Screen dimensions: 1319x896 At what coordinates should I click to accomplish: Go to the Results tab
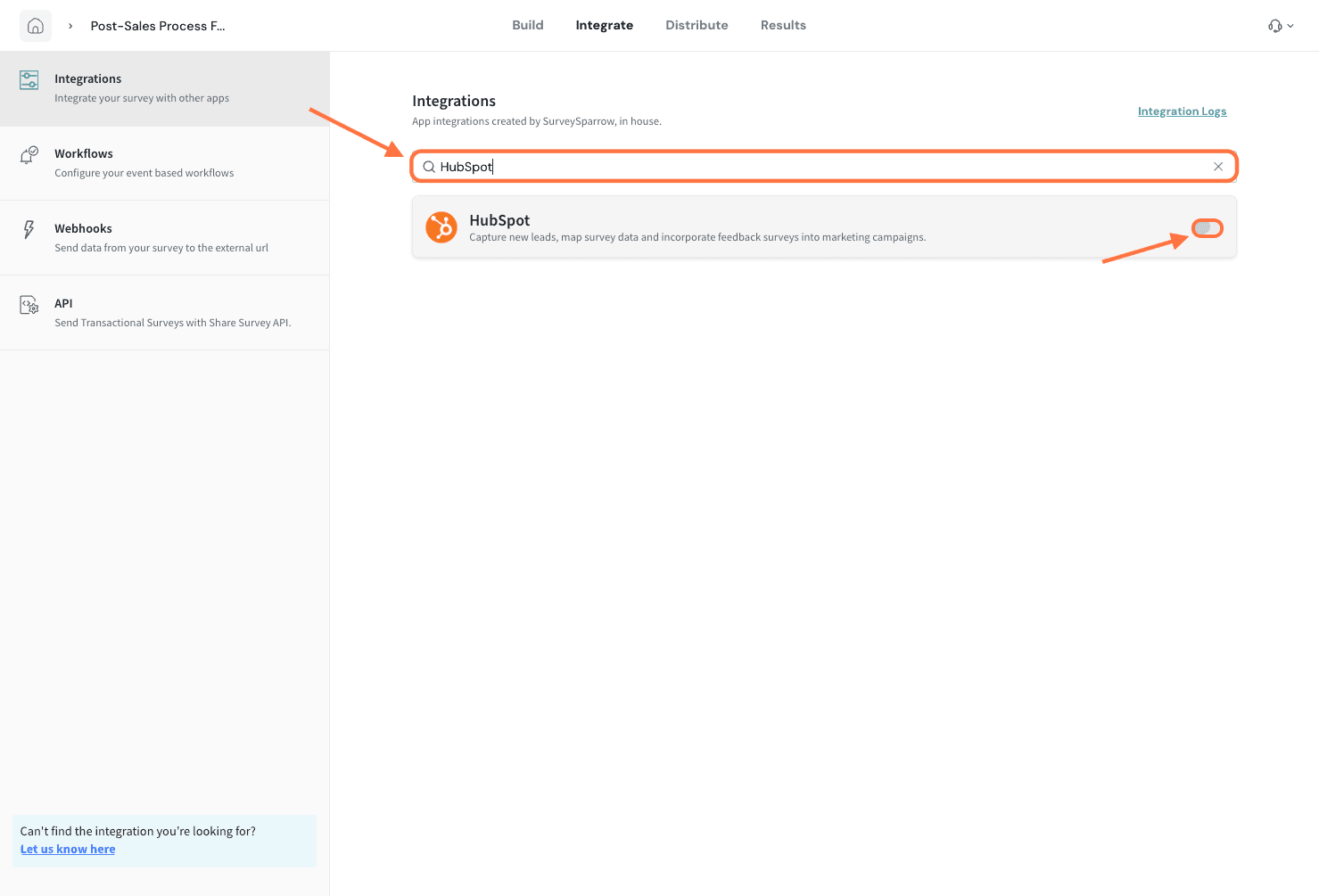point(783,25)
